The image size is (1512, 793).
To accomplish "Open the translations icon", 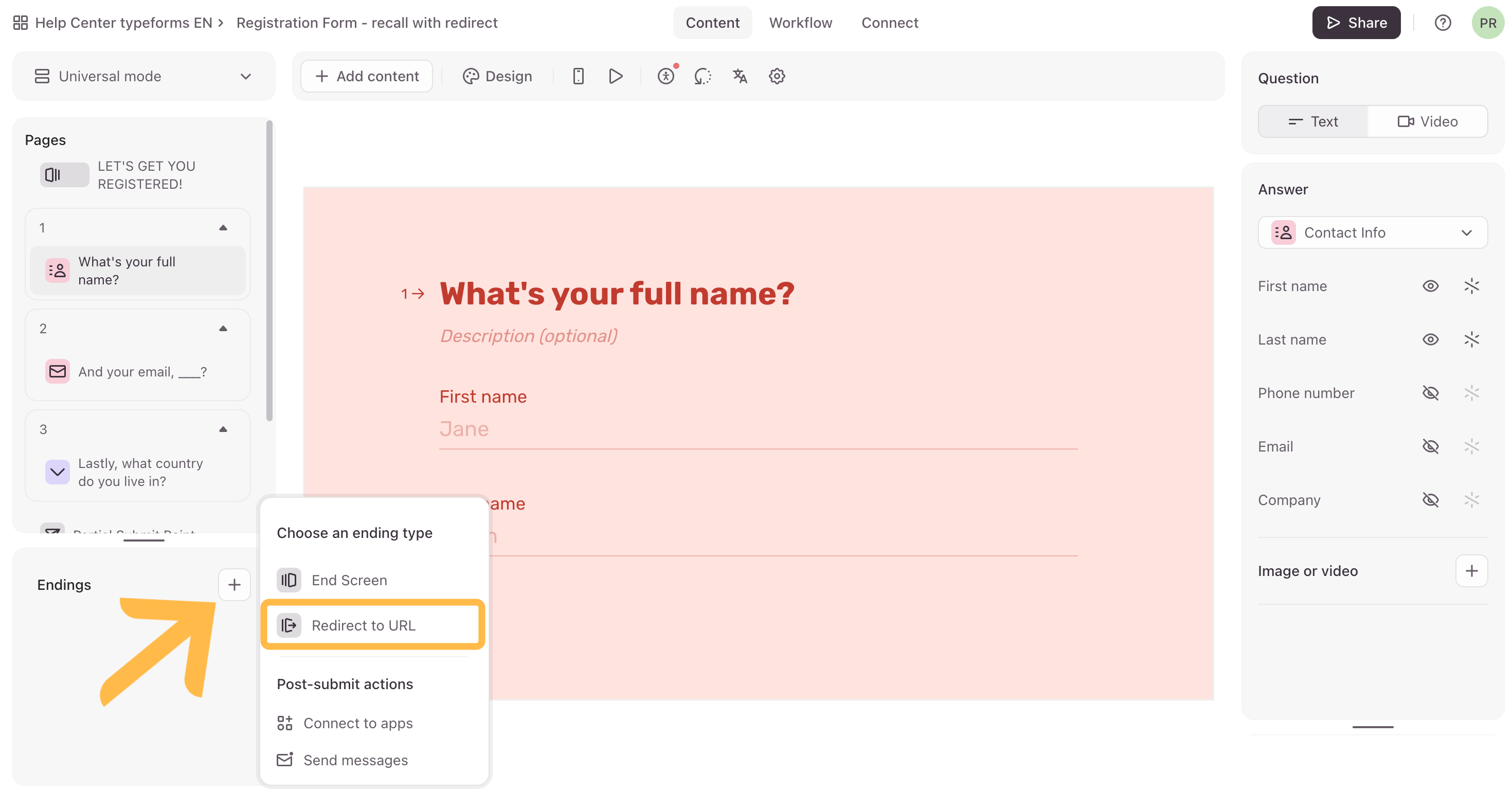I will pyautogui.click(x=740, y=76).
